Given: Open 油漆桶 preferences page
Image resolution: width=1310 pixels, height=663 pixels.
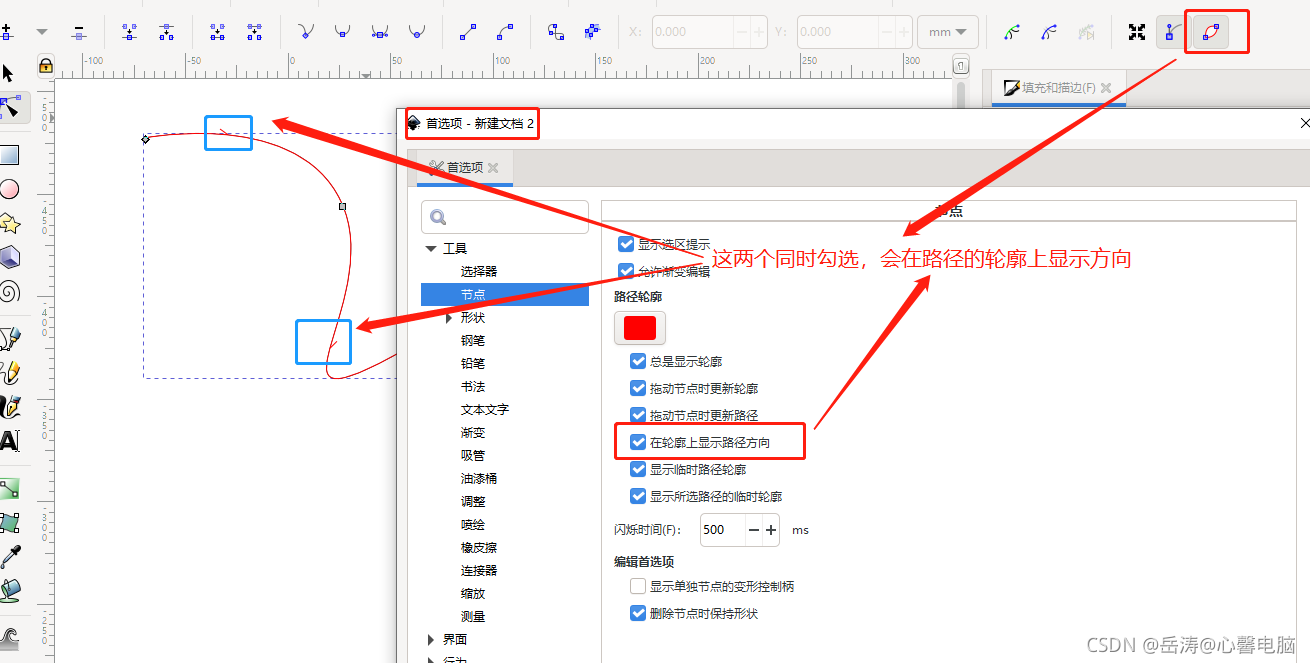Looking at the screenshot, I should [479, 478].
